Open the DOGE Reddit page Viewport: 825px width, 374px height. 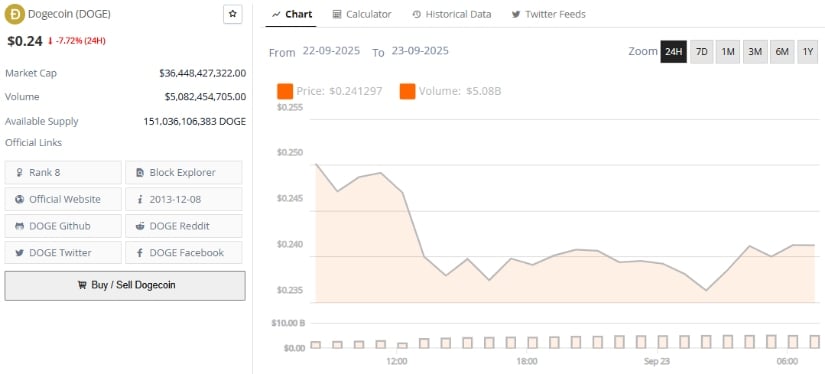tap(184, 226)
